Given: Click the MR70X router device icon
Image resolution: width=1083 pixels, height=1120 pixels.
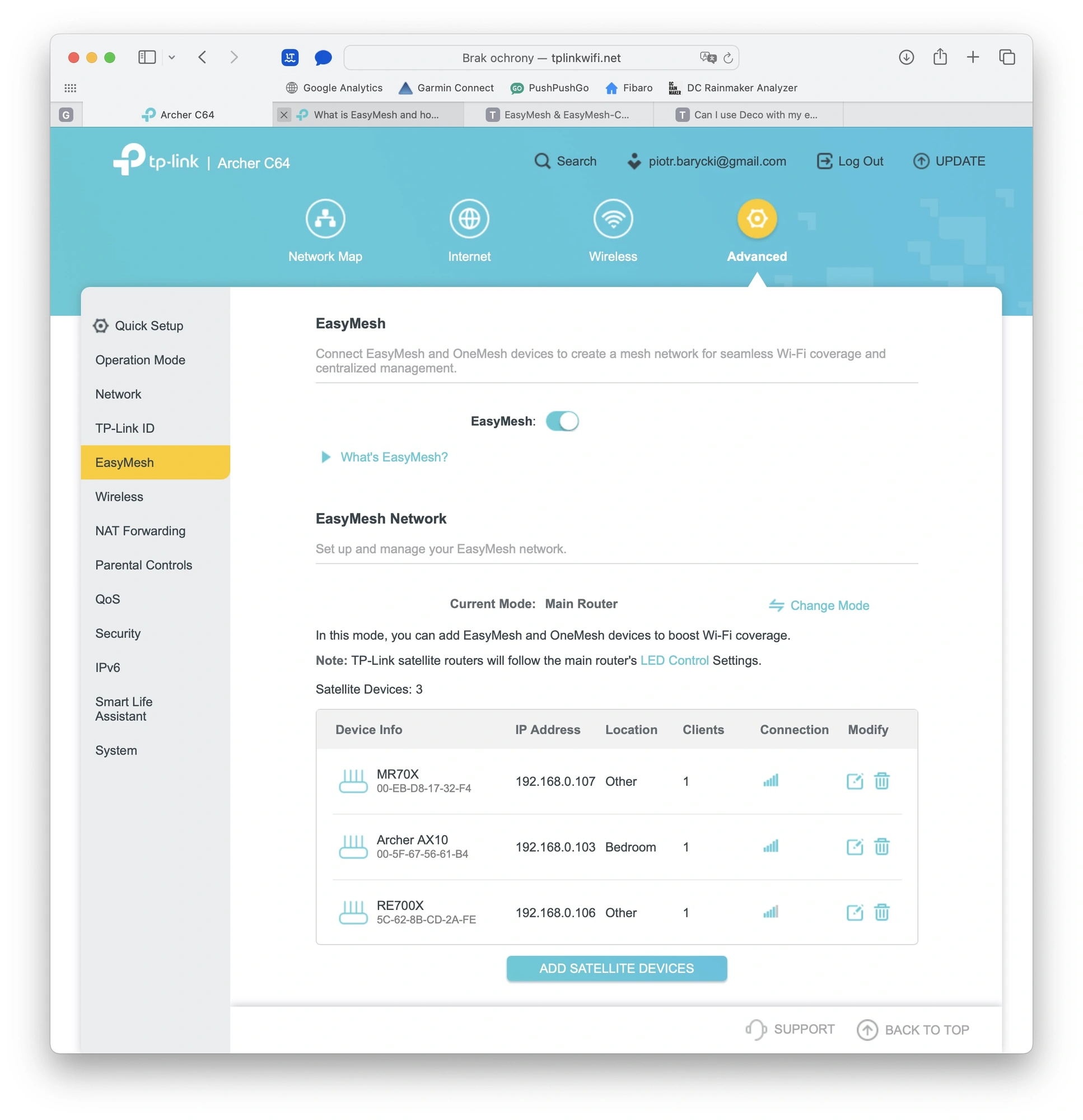Looking at the screenshot, I should click(x=353, y=781).
